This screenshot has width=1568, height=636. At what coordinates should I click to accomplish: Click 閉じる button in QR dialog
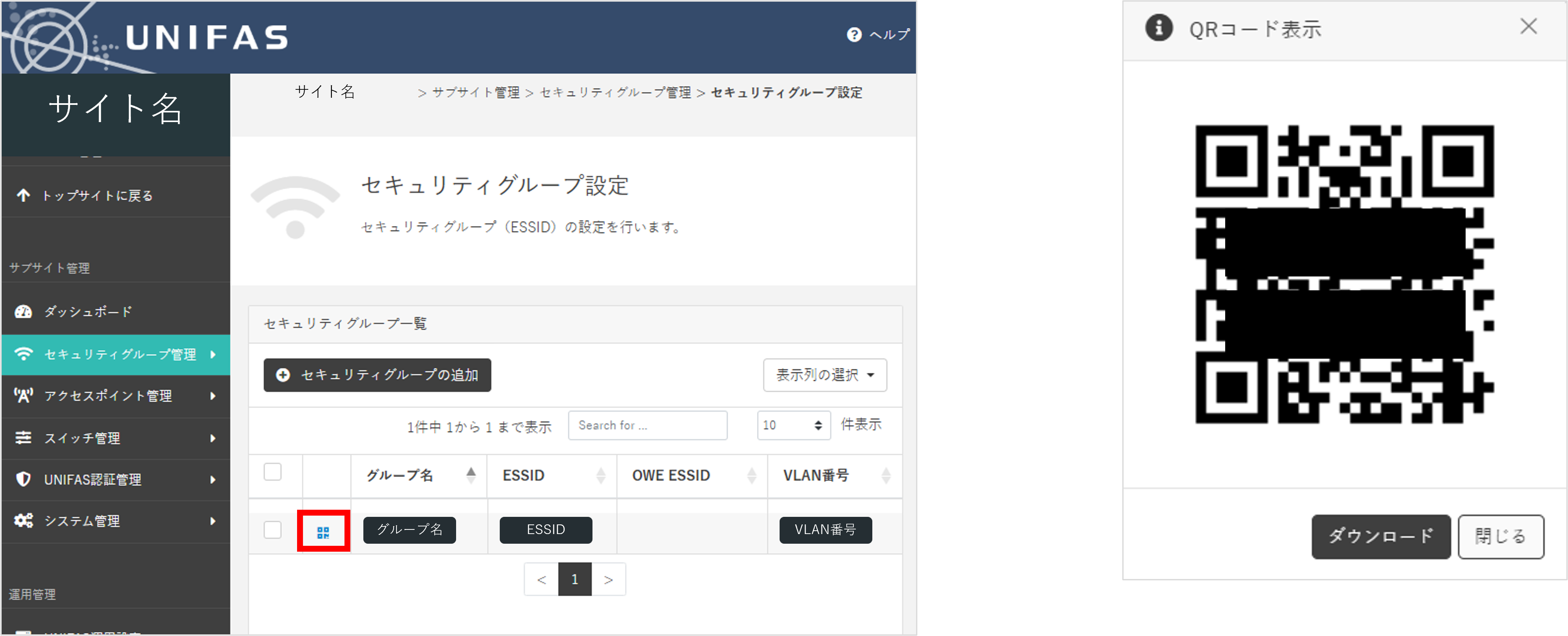[1500, 536]
